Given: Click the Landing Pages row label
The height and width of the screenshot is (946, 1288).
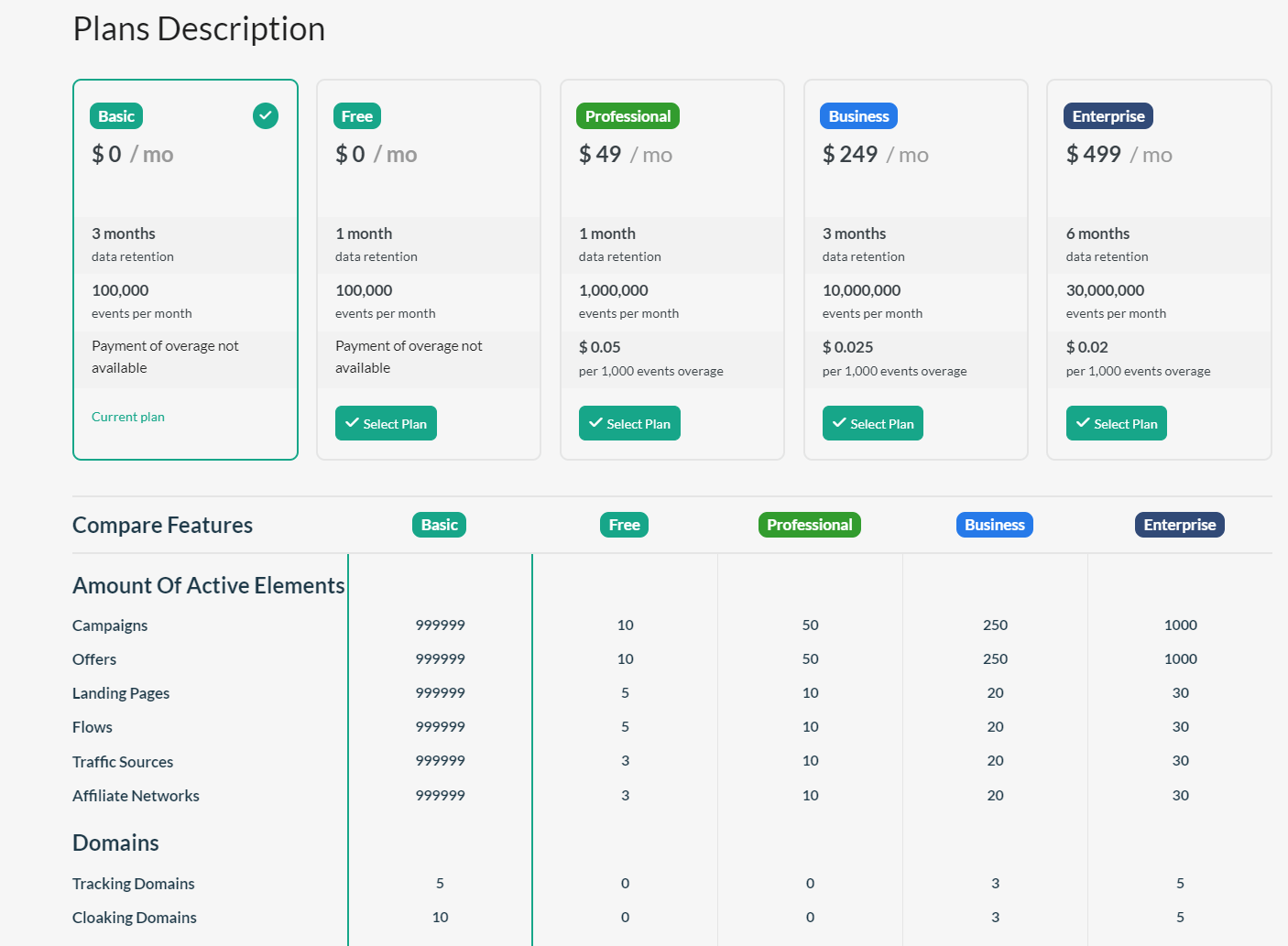Looking at the screenshot, I should [121, 693].
